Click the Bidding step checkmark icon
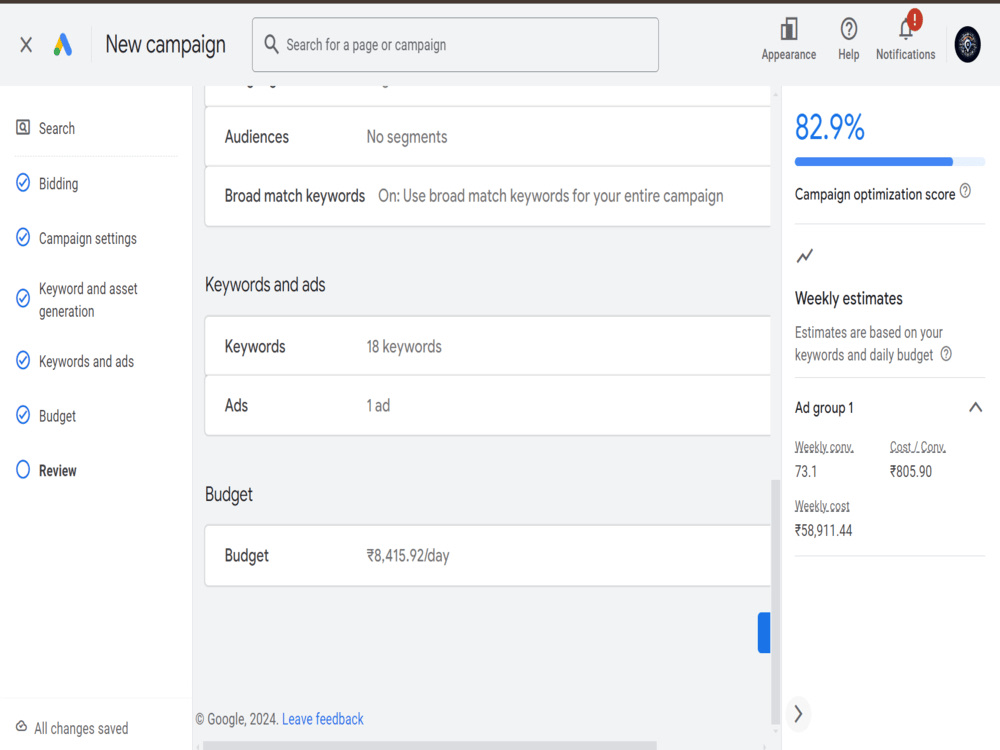 coord(23,183)
